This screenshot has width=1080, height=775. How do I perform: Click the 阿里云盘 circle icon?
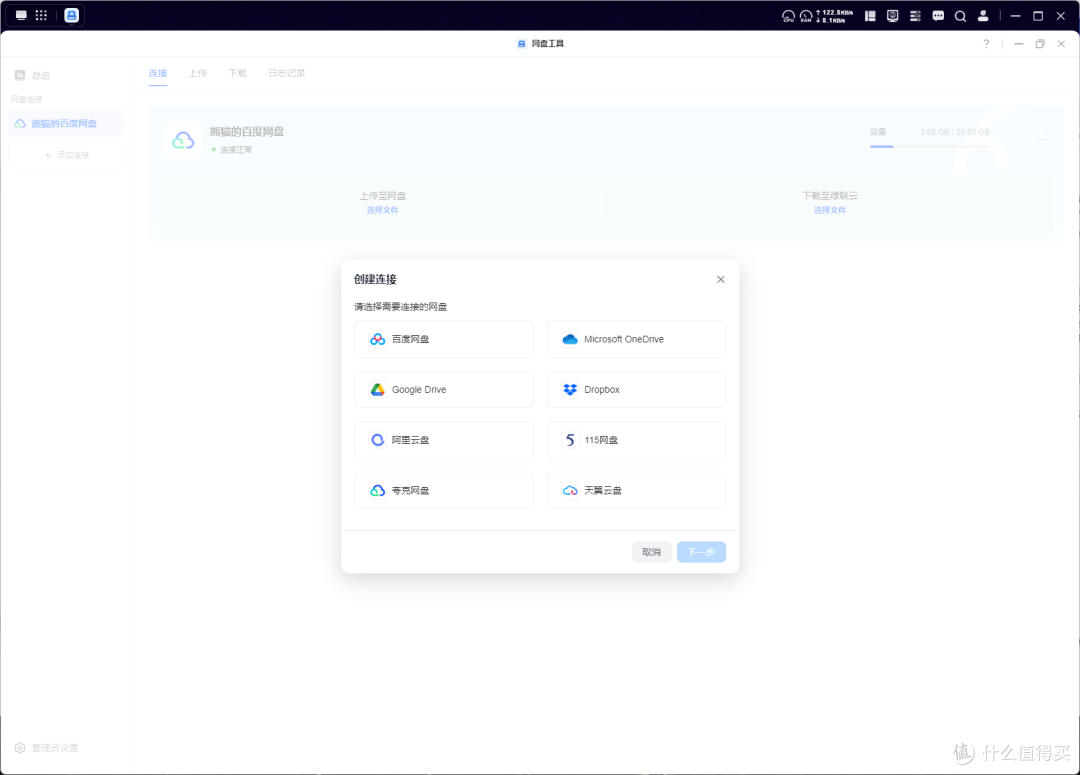377,440
